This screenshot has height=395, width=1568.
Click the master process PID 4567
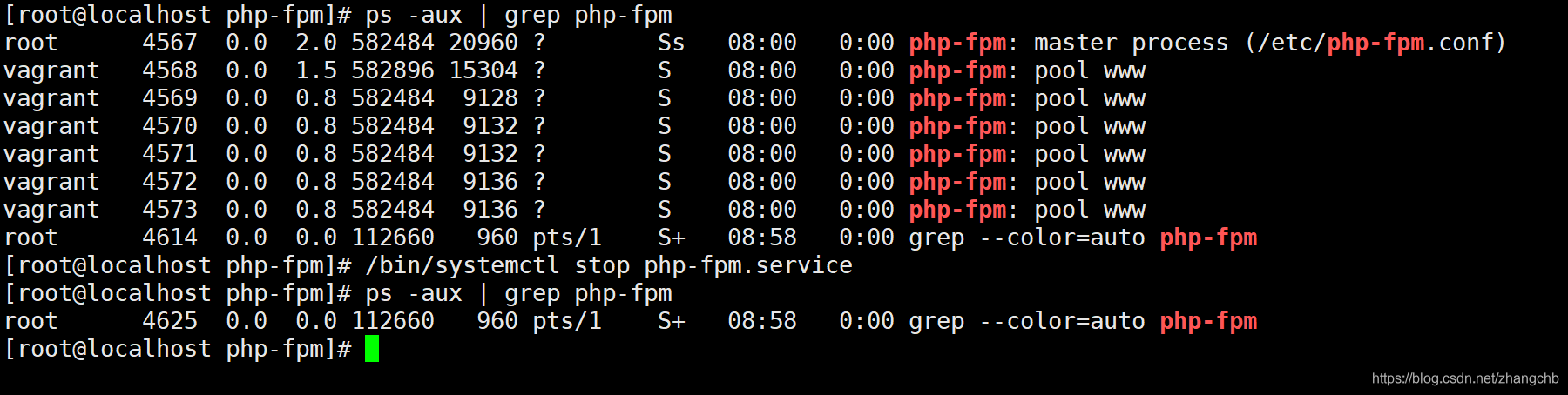pyautogui.click(x=170, y=43)
